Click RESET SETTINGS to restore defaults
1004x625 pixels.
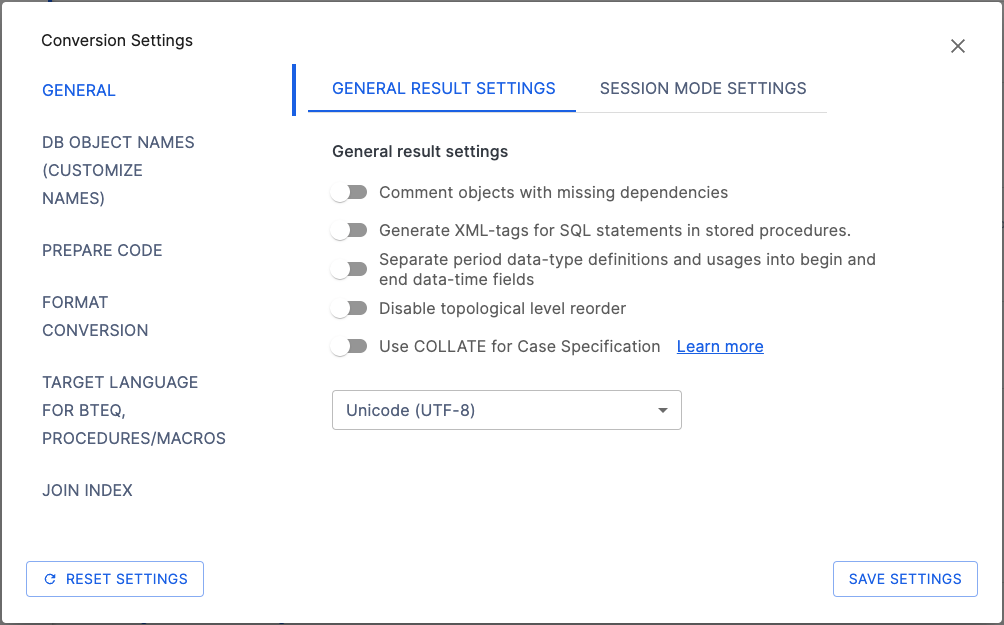[x=114, y=579]
